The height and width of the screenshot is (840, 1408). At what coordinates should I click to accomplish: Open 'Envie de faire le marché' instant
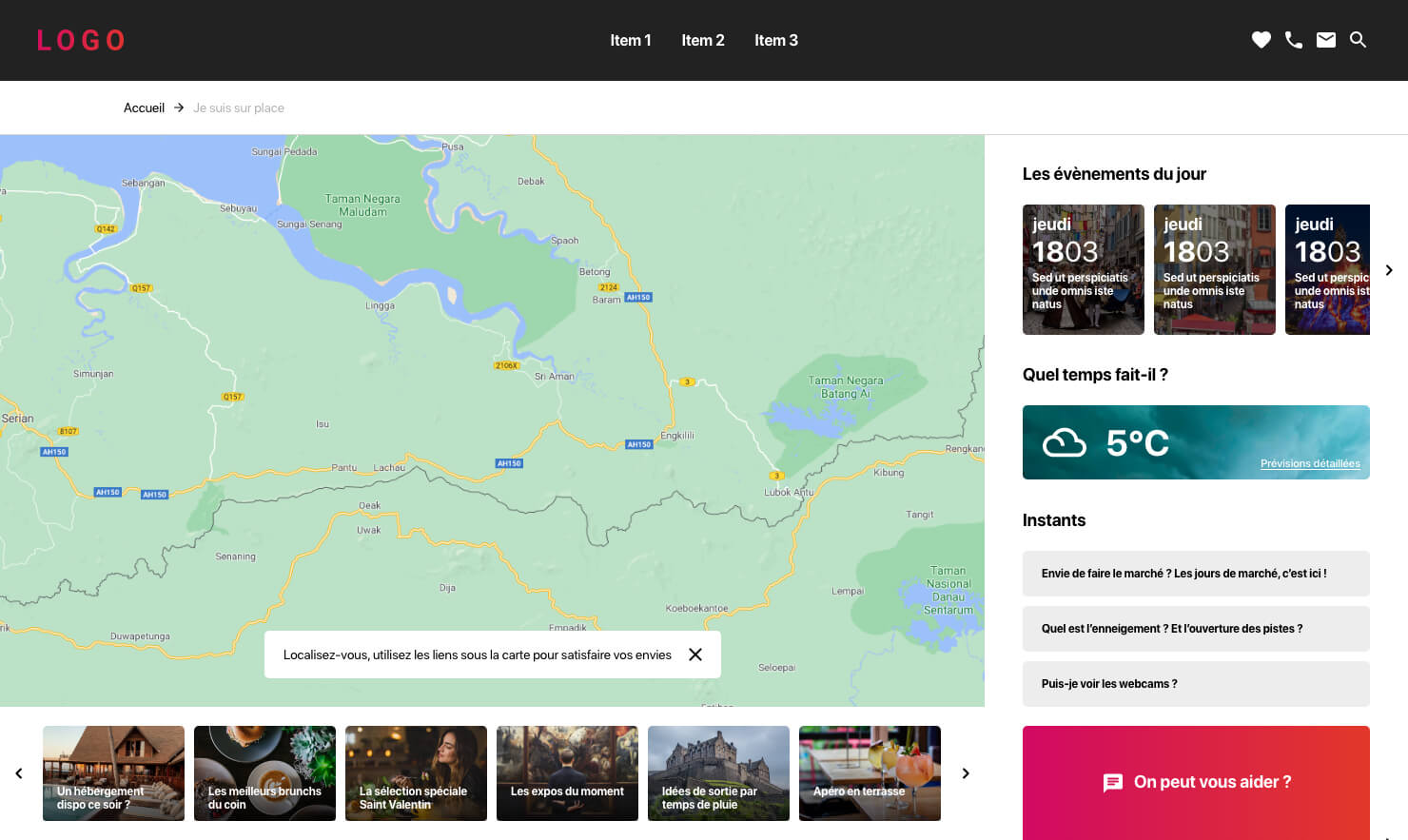pyautogui.click(x=1196, y=574)
